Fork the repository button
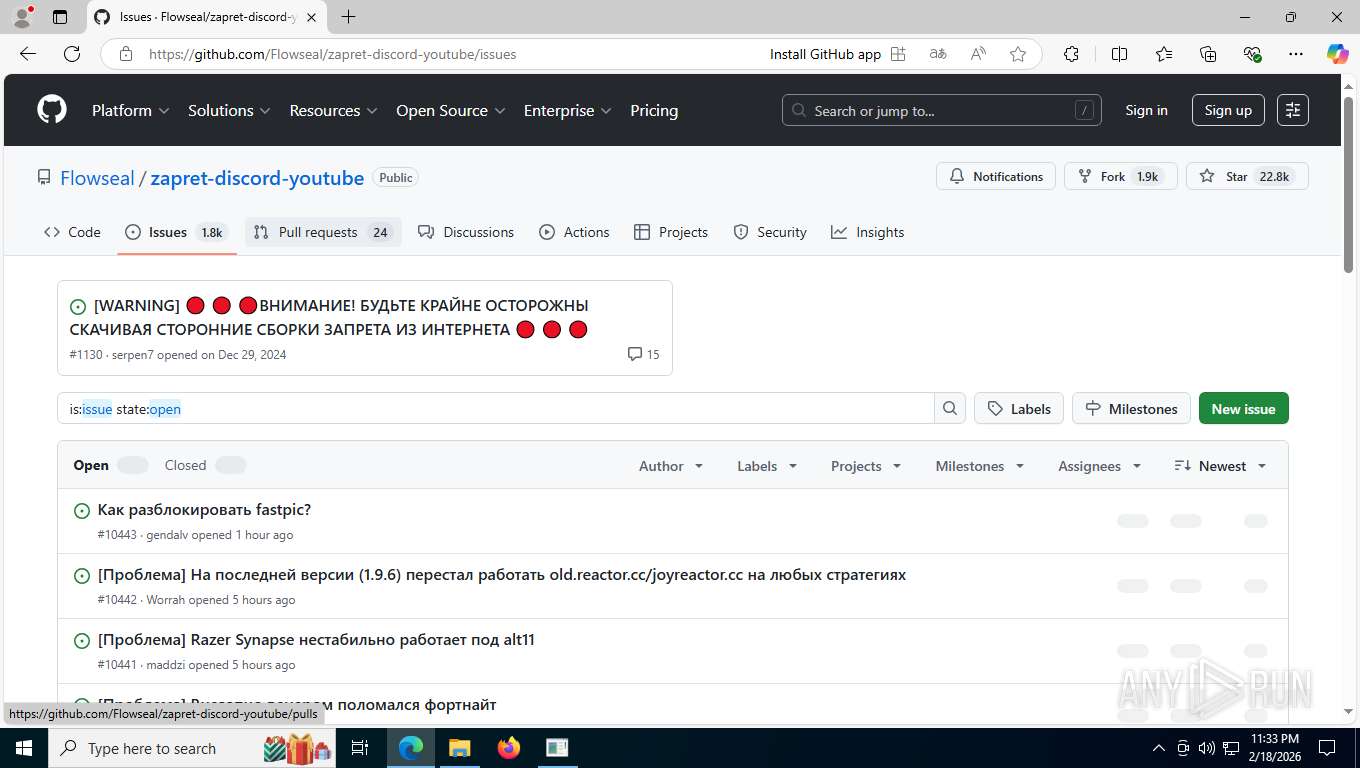Image resolution: width=1360 pixels, height=768 pixels. [x=1120, y=176]
